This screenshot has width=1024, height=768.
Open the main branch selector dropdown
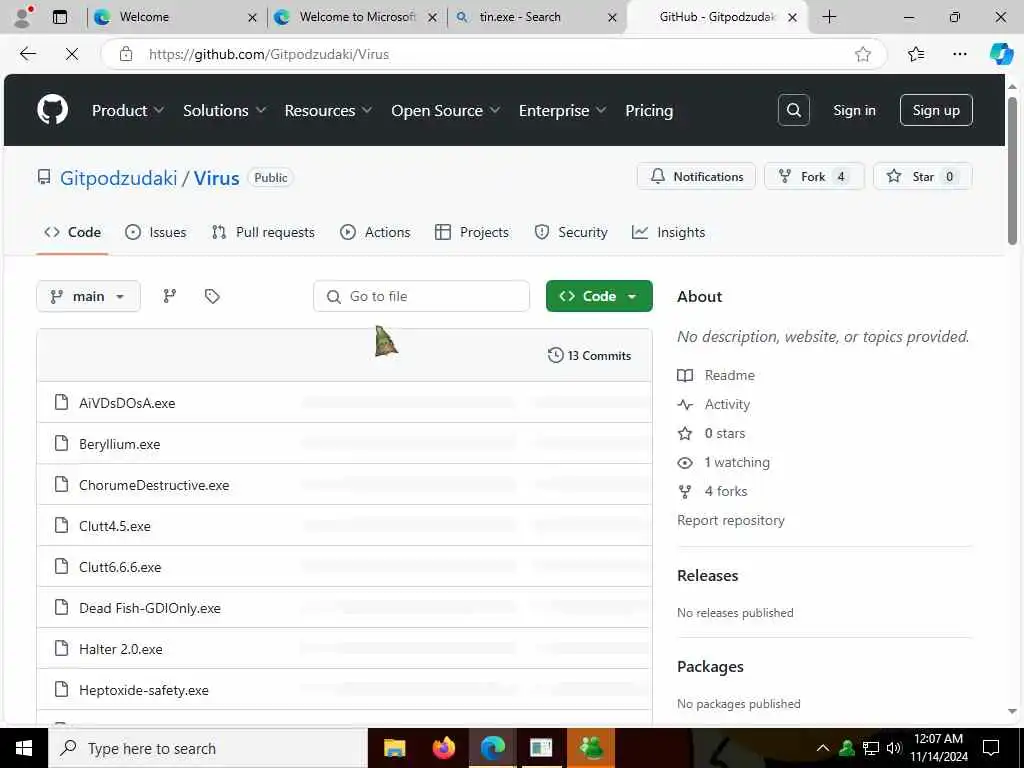[88, 296]
